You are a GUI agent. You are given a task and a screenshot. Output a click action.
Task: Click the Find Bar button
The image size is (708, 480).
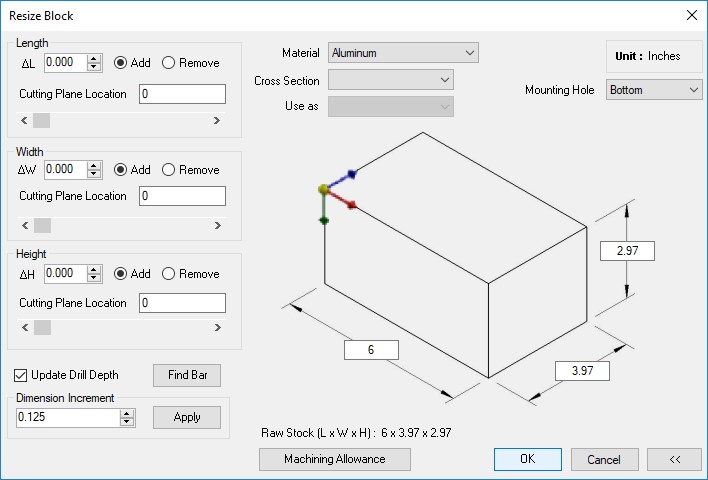(187, 375)
